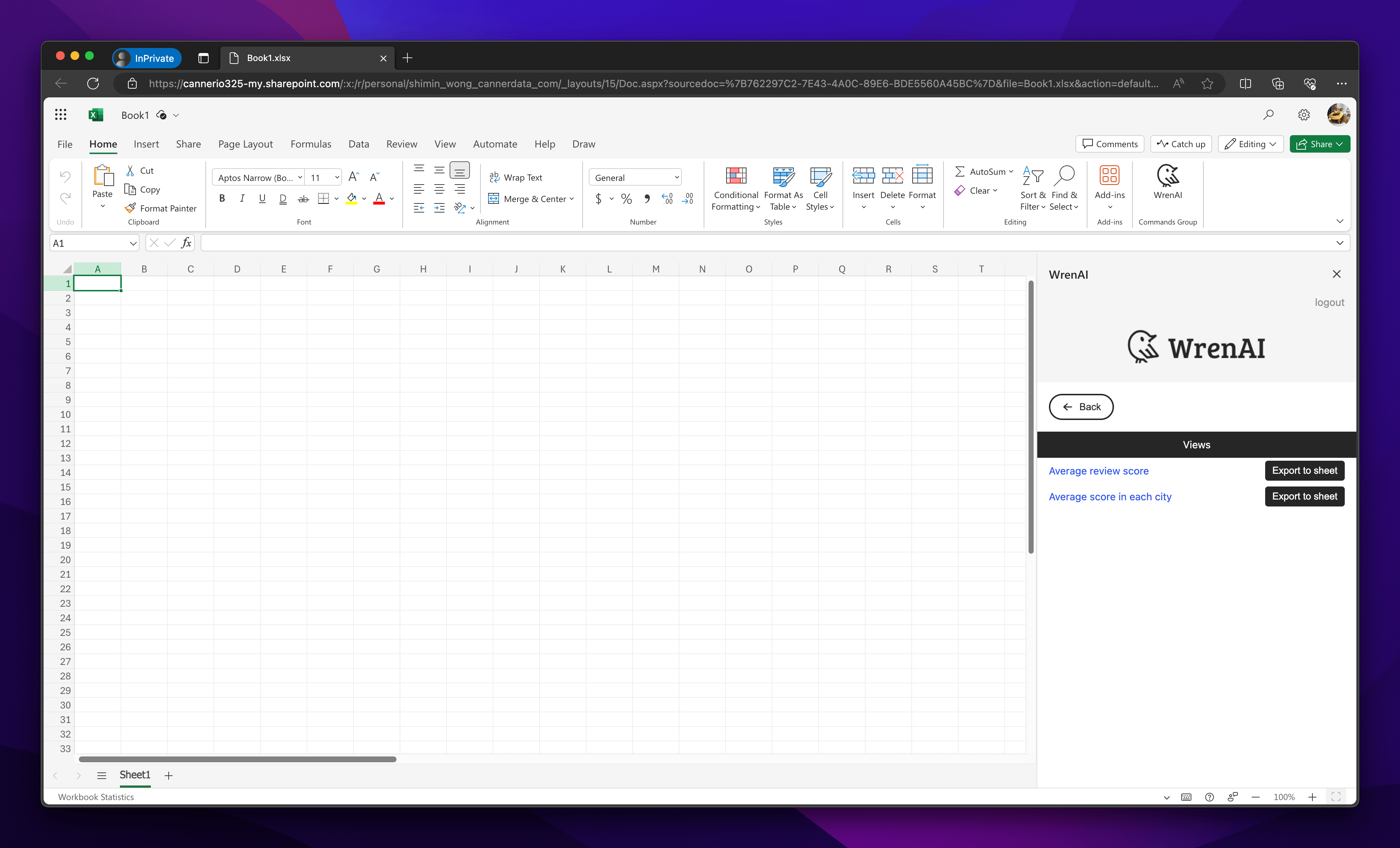Click the Copy icon
The image size is (1400, 848).
(x=130, y=189)
